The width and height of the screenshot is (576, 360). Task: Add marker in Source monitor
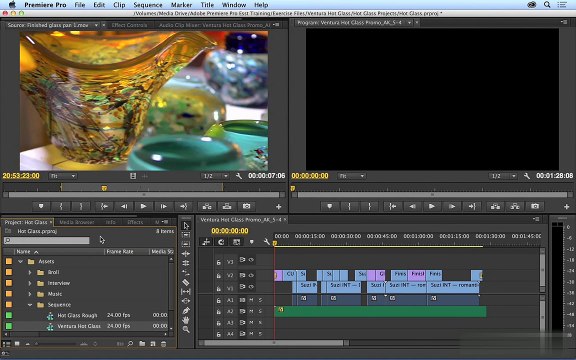(41, 206)
